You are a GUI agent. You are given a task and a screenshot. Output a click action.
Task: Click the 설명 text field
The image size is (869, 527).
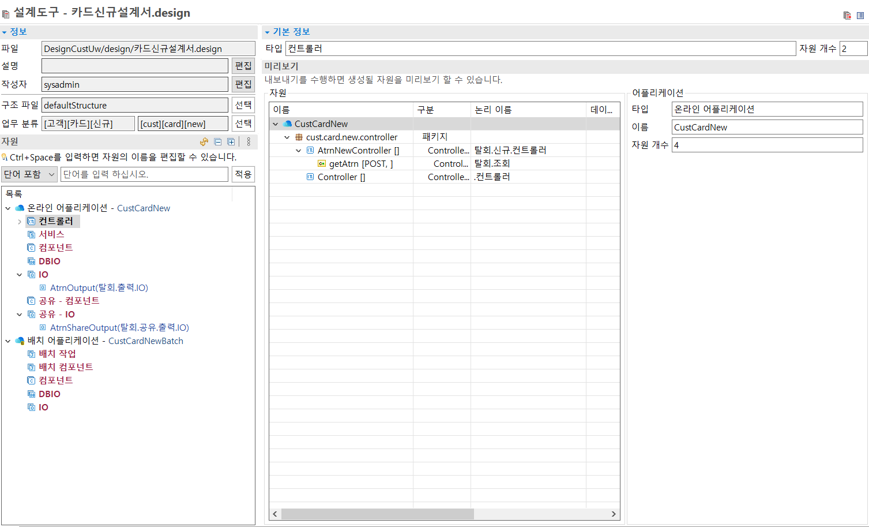click(135, 66)
